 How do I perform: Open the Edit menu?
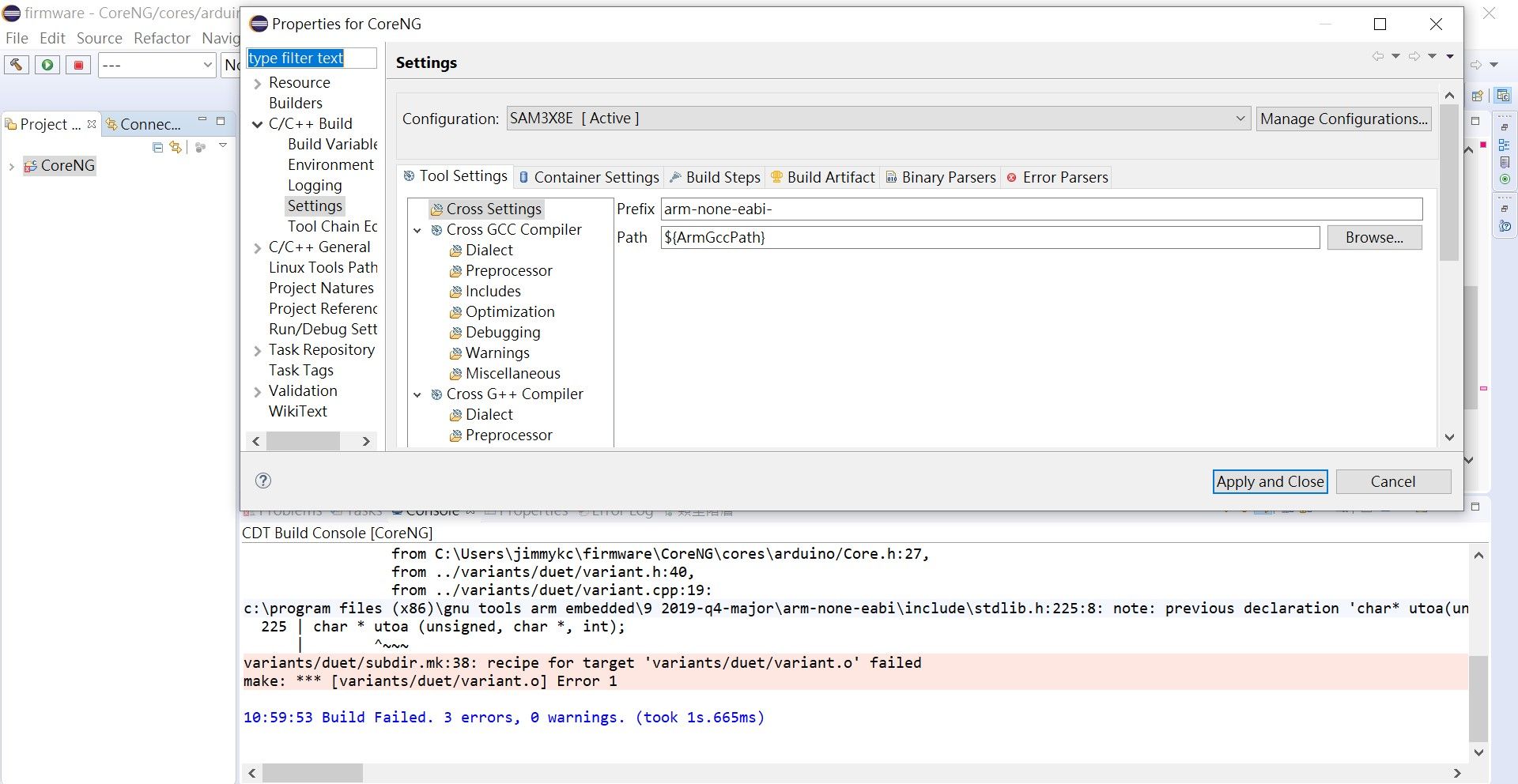52,38
